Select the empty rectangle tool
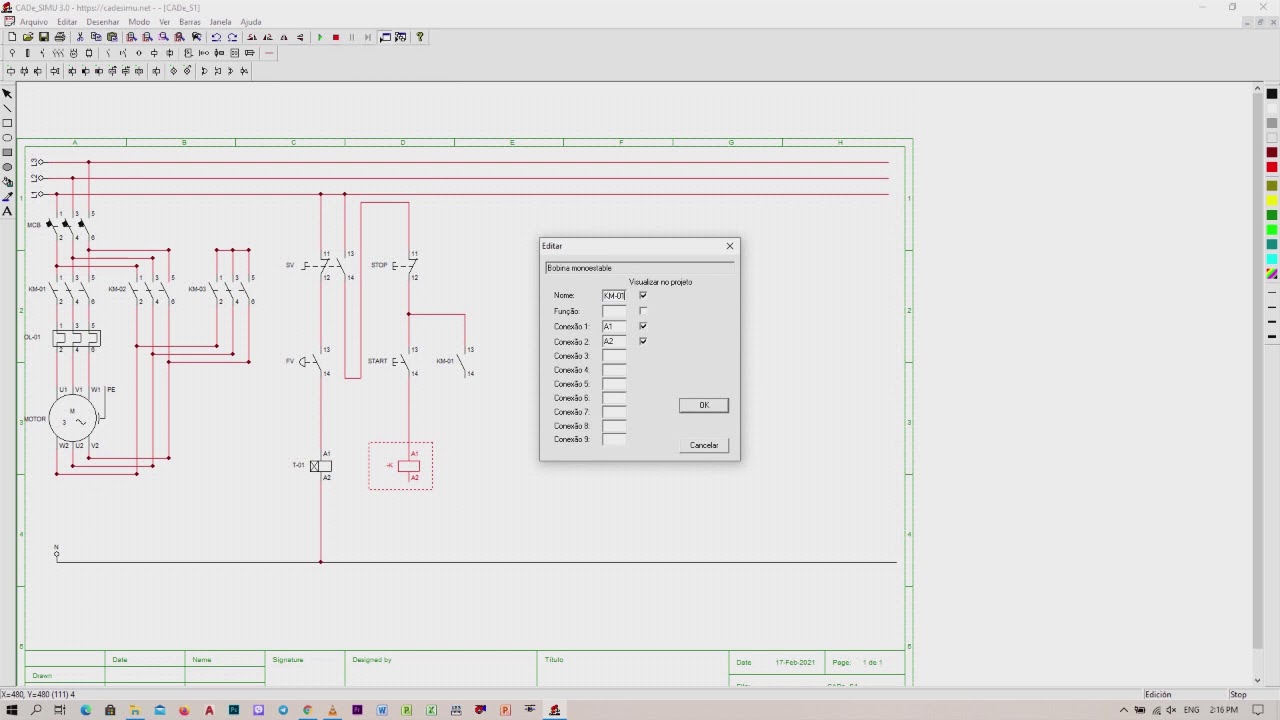1280x720 pixels. 7,123
